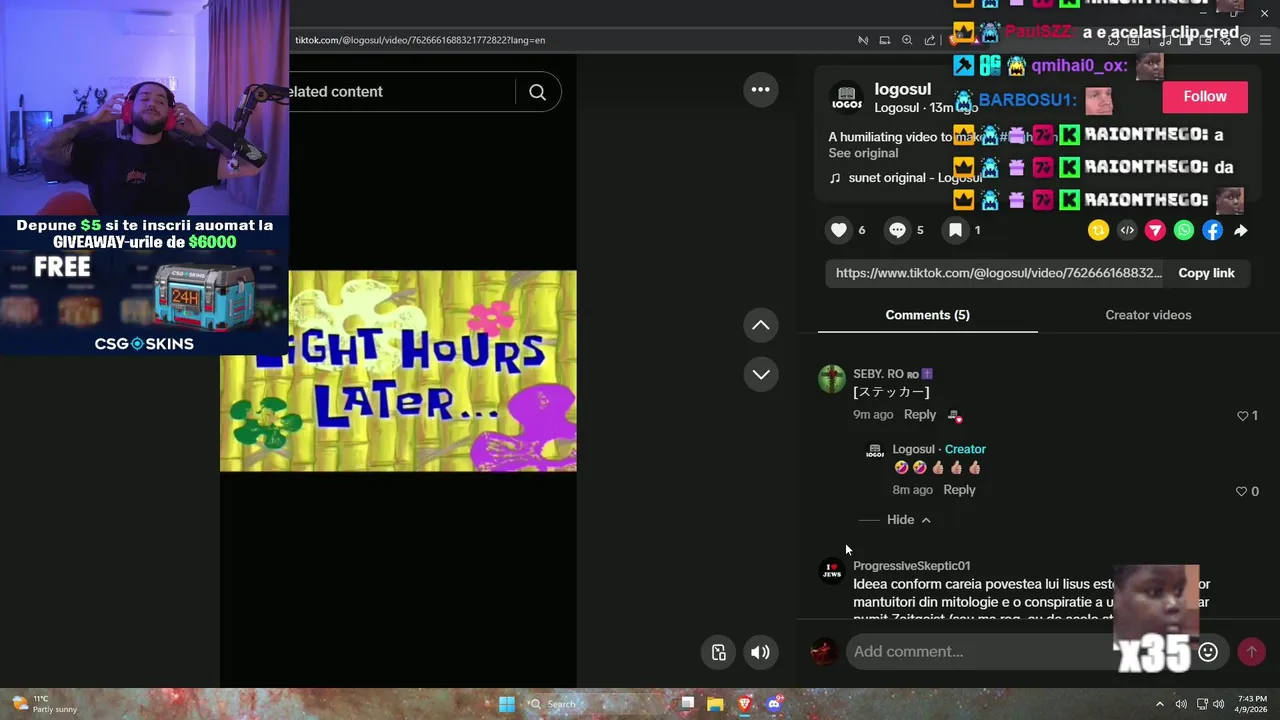The image size is (1280, 720).
Task: Mute the video with speaker icon
Action: 761,653
